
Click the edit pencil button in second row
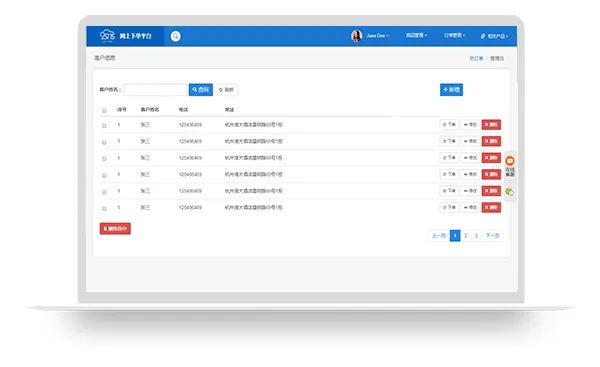[x=470, y=141]
